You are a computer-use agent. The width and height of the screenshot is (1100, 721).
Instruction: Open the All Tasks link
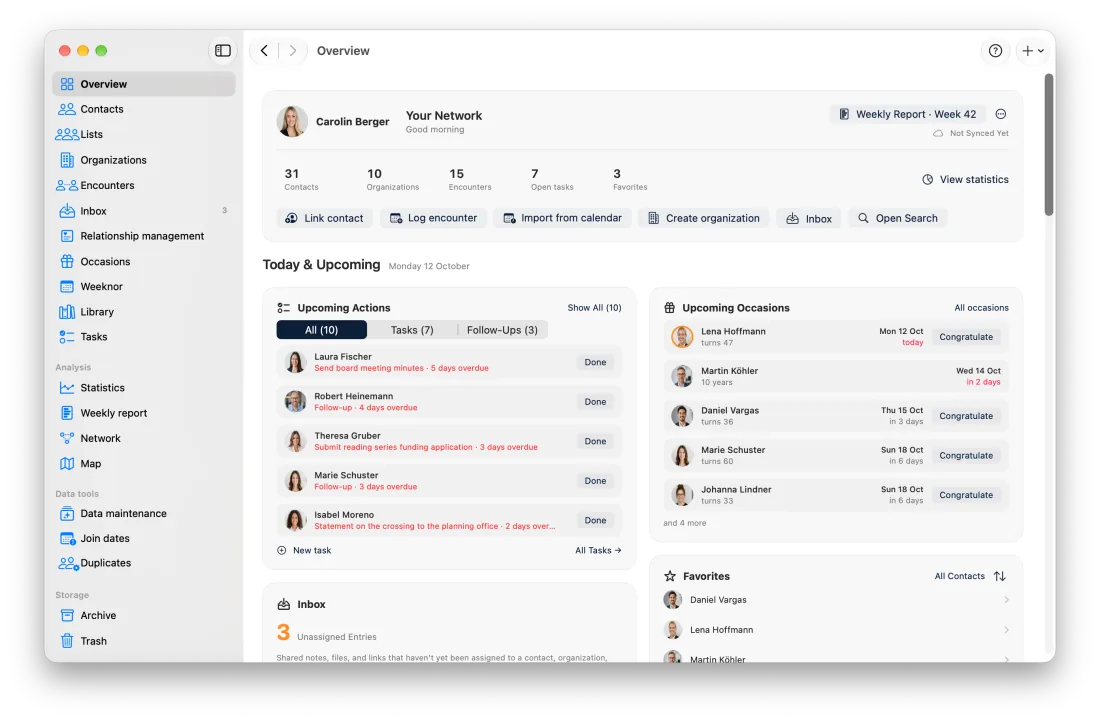pyautogui.click(x=598, y=551)
